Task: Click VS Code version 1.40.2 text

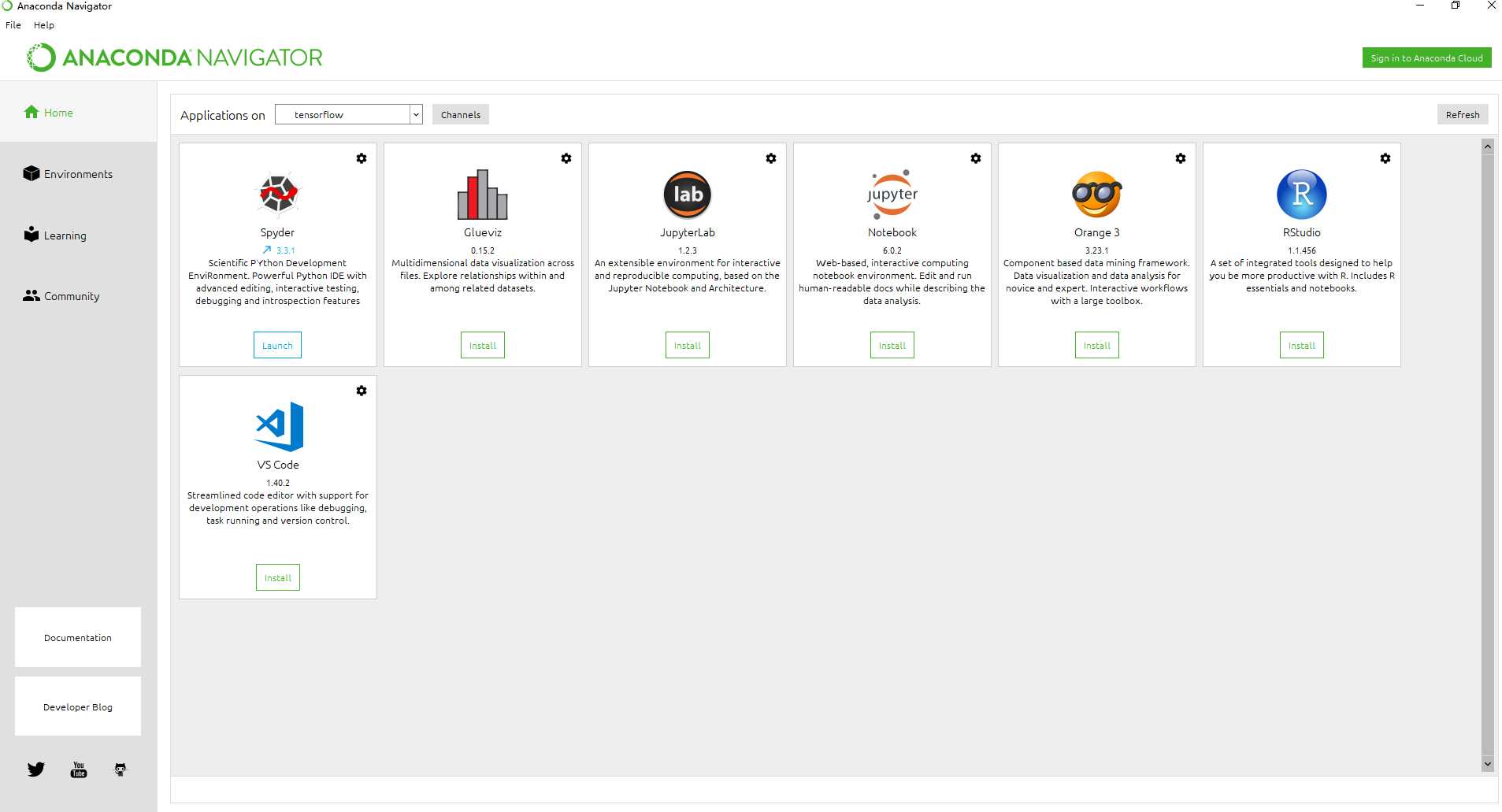Action: 278,483
